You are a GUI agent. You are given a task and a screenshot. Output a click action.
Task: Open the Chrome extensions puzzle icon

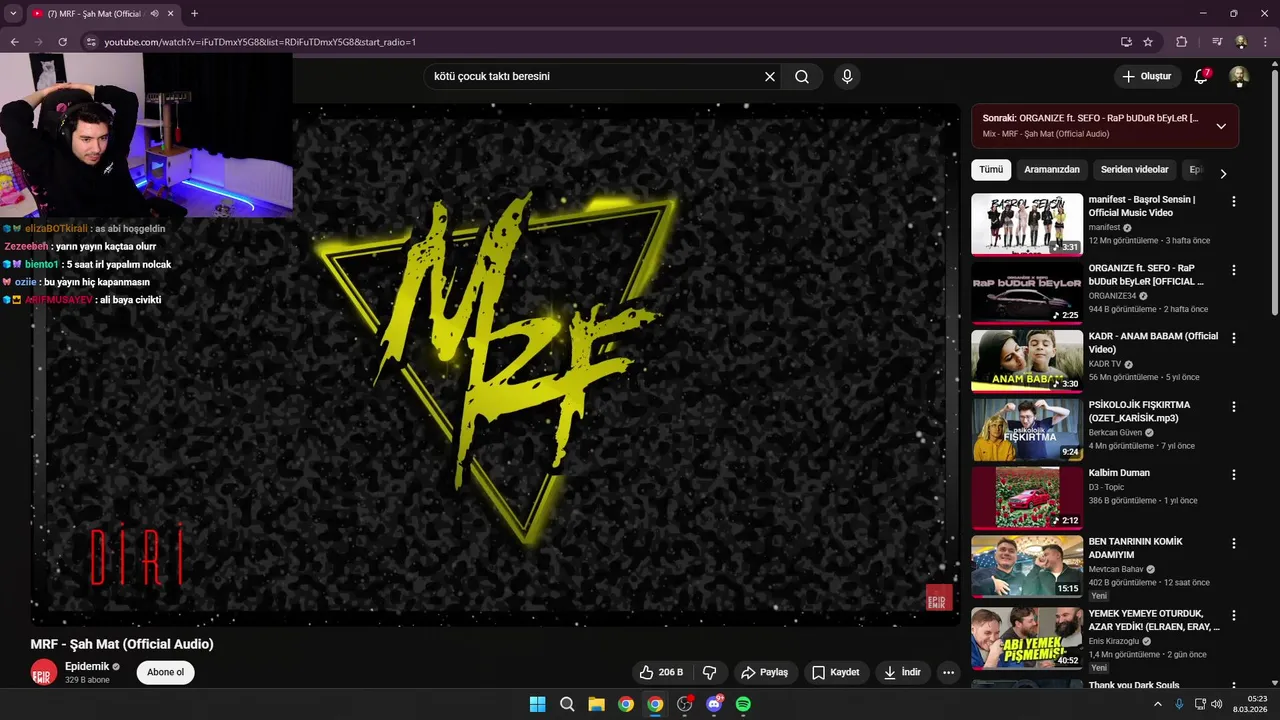tap(1182, 42)
